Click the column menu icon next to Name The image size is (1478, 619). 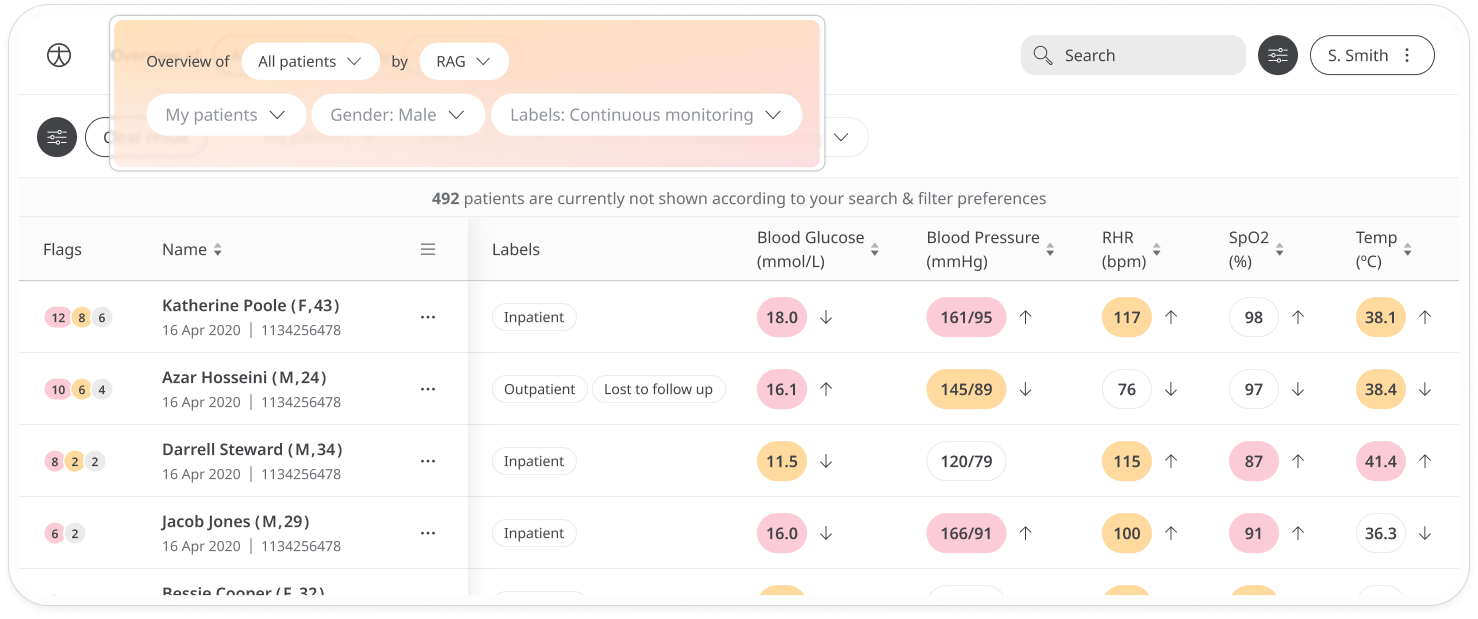[x=428, y=250]
